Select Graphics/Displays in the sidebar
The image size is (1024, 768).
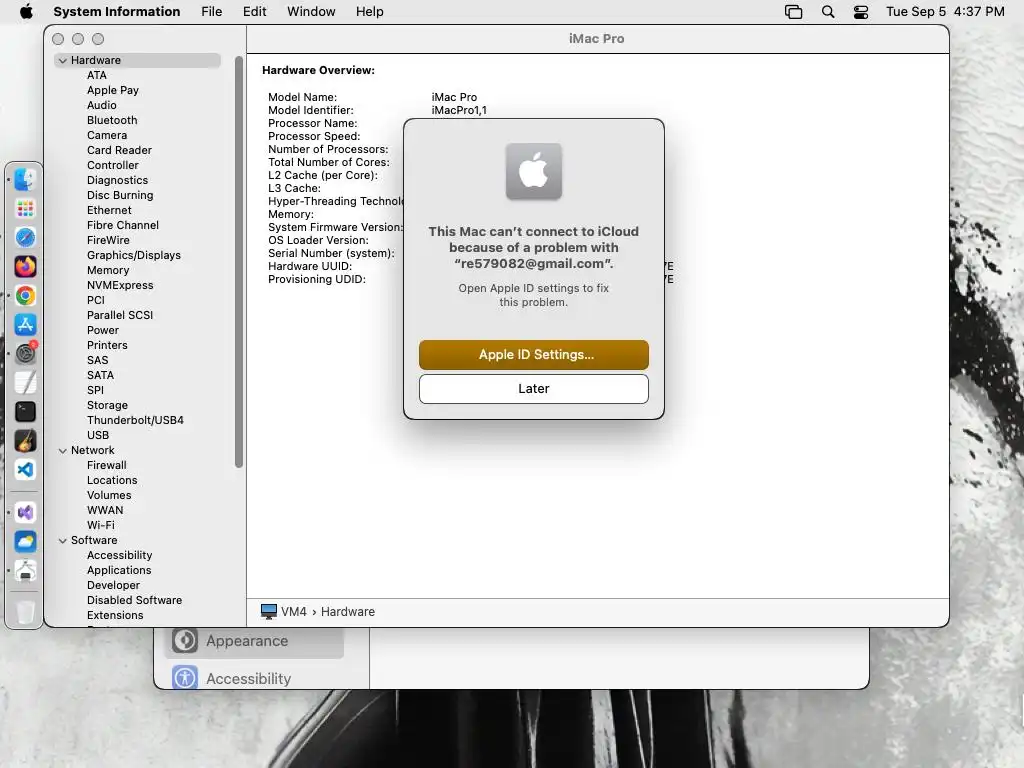(x=133, y=255)
